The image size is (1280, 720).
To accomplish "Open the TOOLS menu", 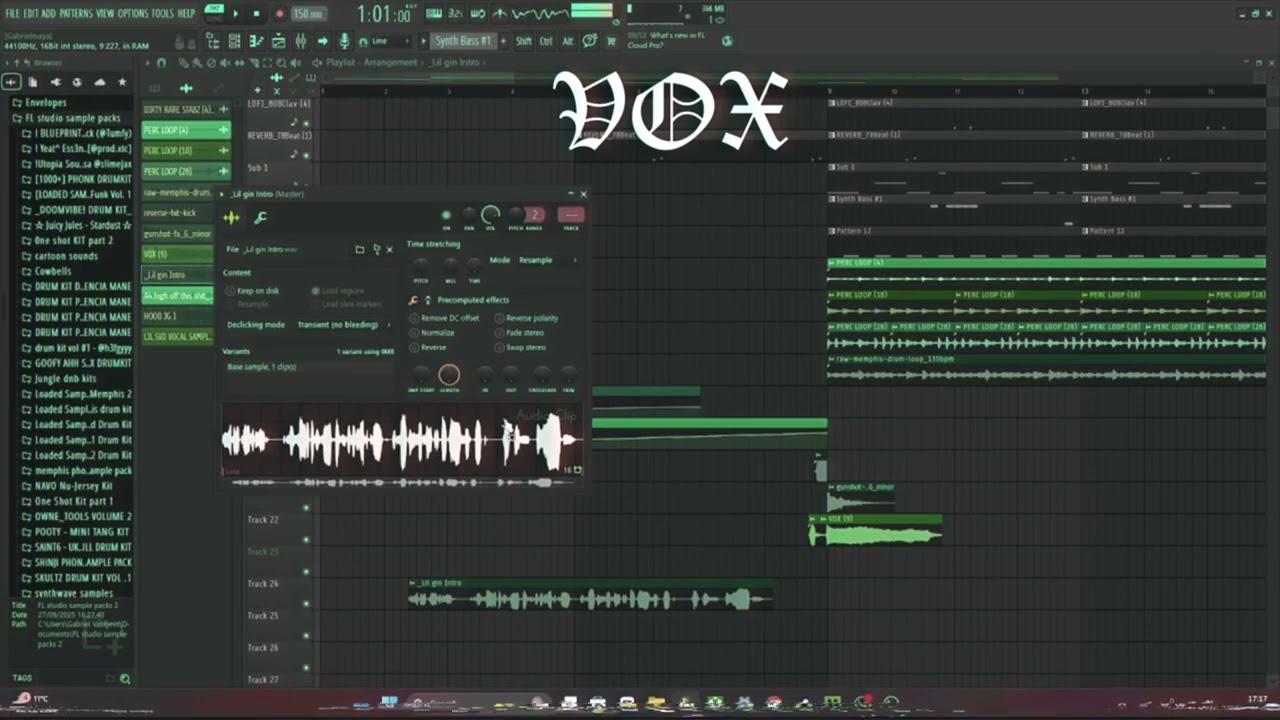I will pos(162,13).
